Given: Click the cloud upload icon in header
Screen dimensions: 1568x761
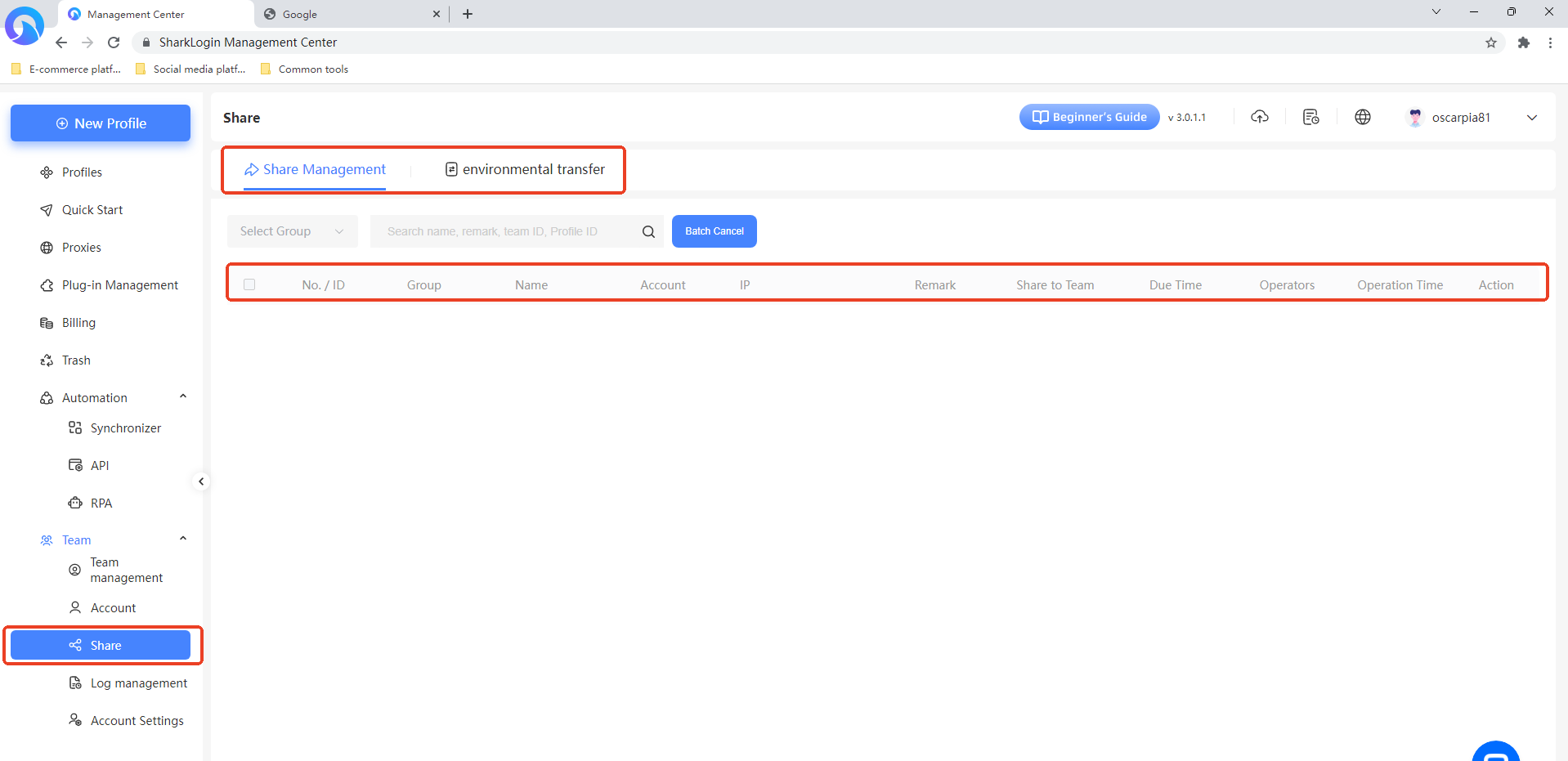Looking at the screenshot, I should coord(1260,117).
